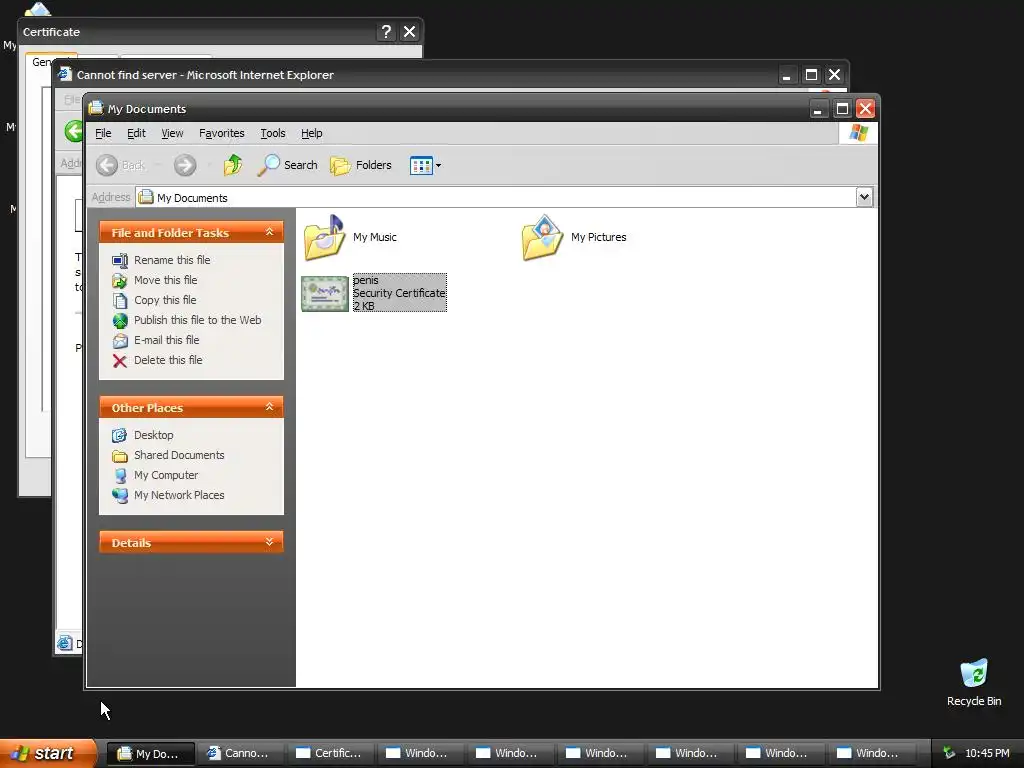Select the Security Certificate file thumbnail

point(325,293)
